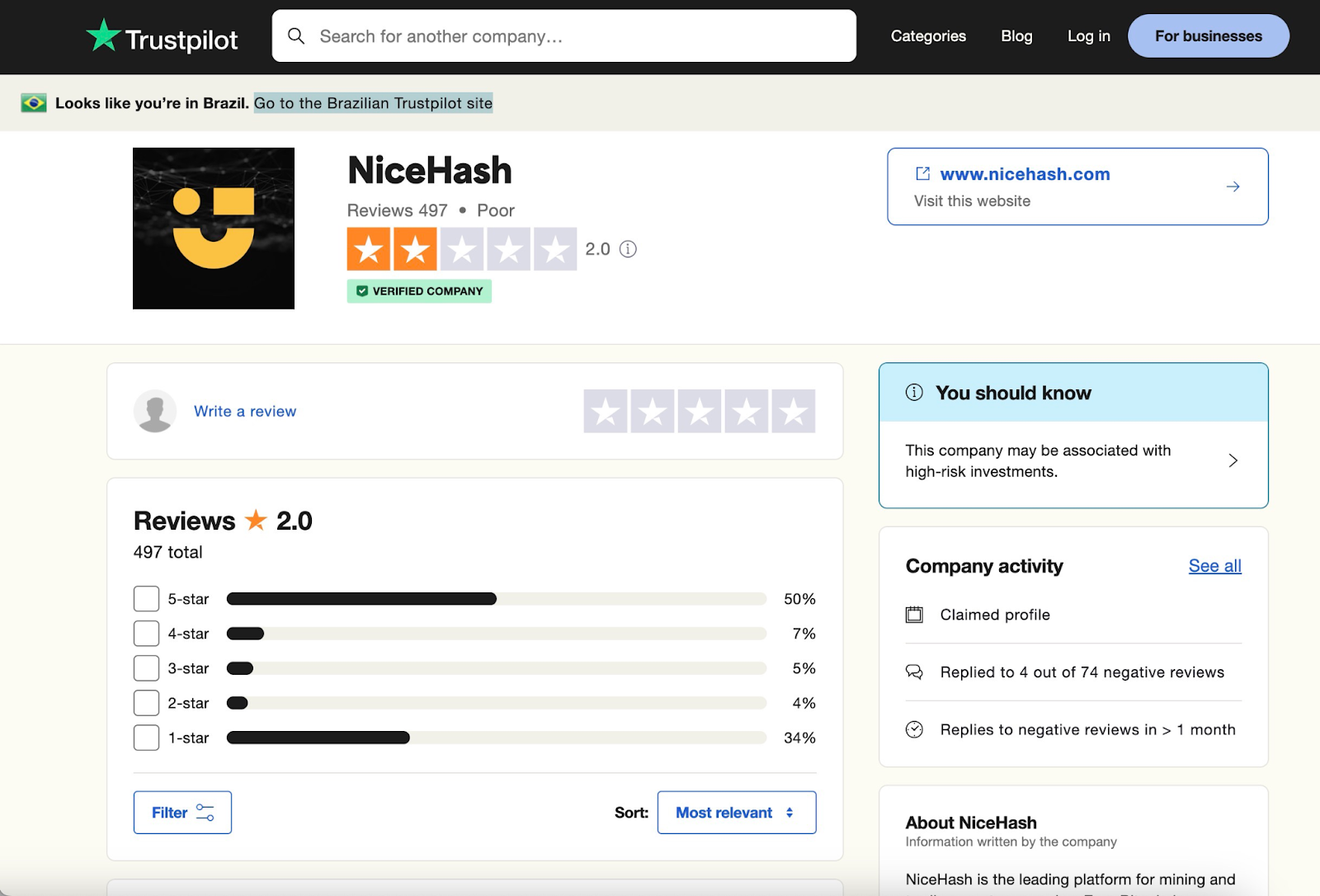
Task: Click the speech bubbles icon beside Replied to negative reviews
Action: pyautogui.click(x=914, y=672)
